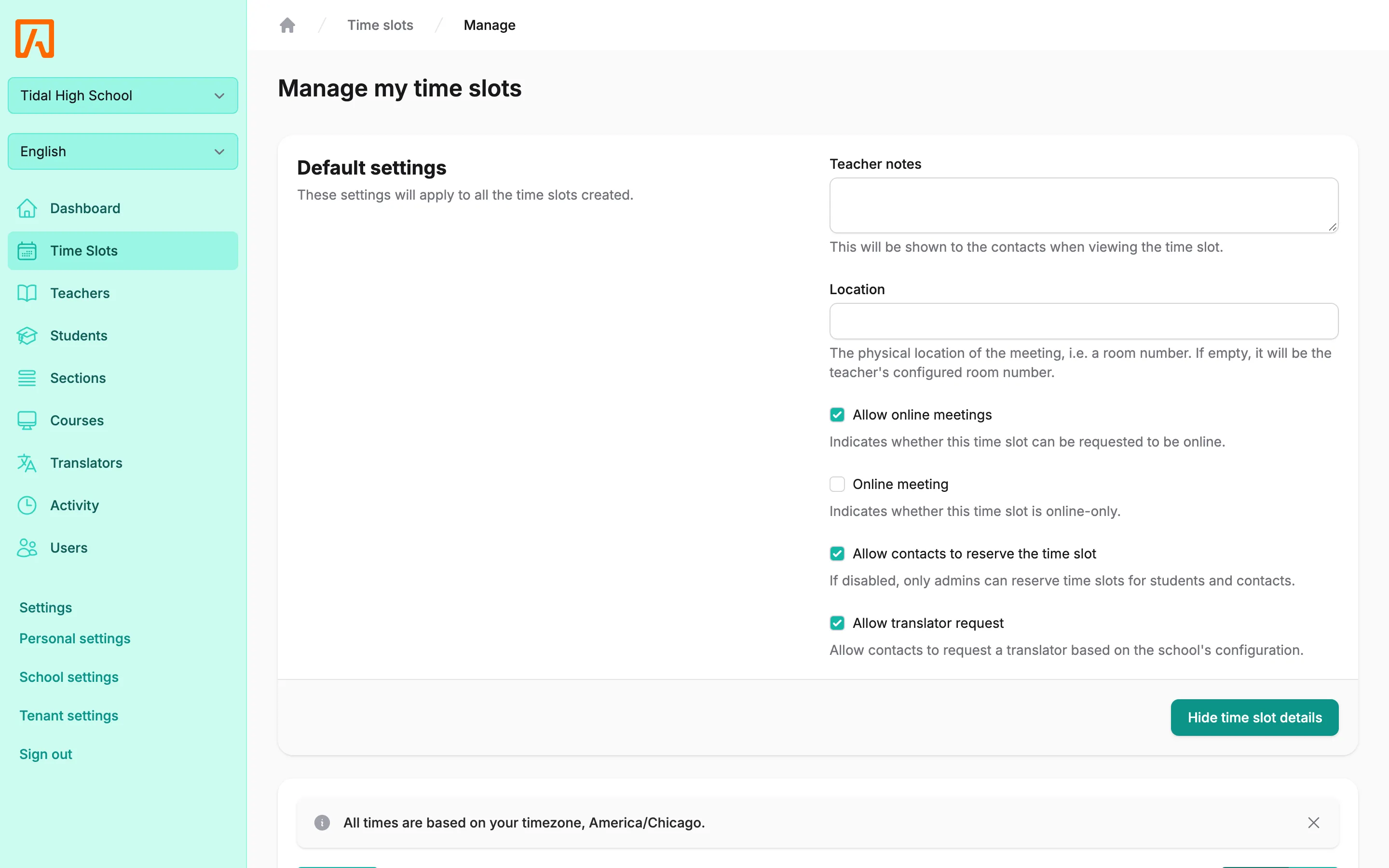Click Hide time slot details button
This screenshot has width=1389, height=868.
coord(1254,718)
